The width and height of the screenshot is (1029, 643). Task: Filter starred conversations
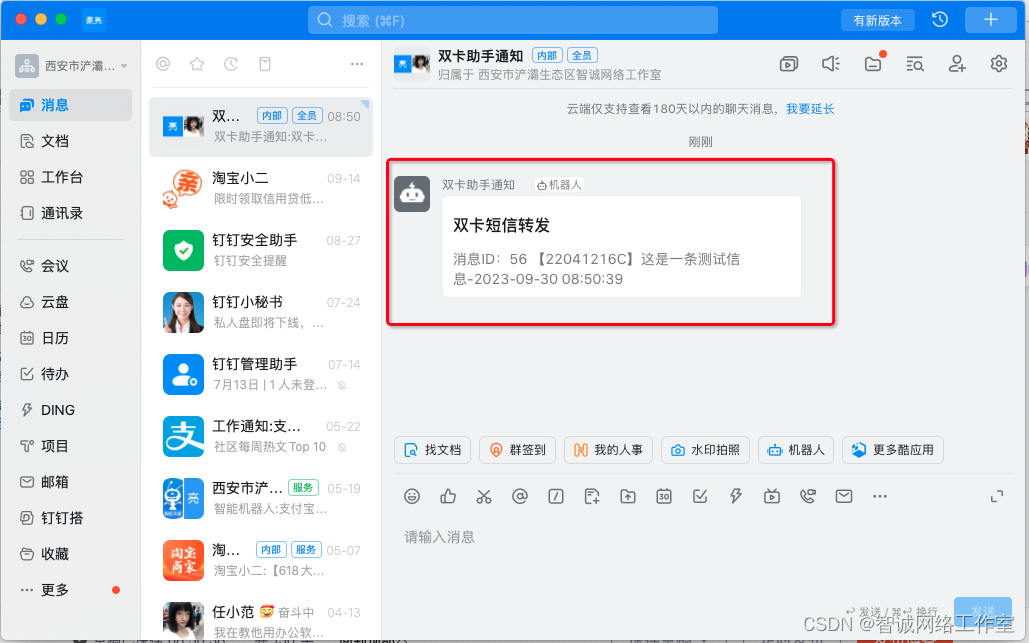tap(197, 64)
